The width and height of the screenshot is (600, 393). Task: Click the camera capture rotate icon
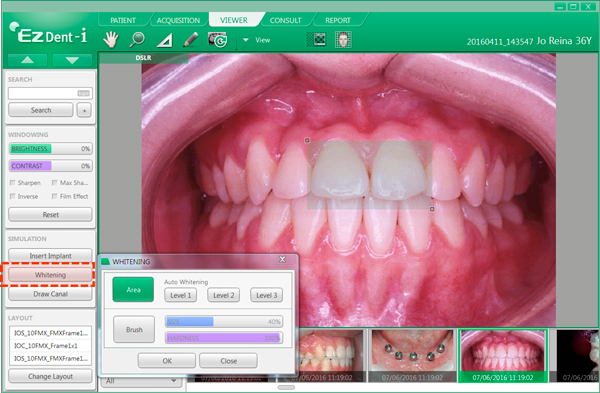click(x=217, y=40)
